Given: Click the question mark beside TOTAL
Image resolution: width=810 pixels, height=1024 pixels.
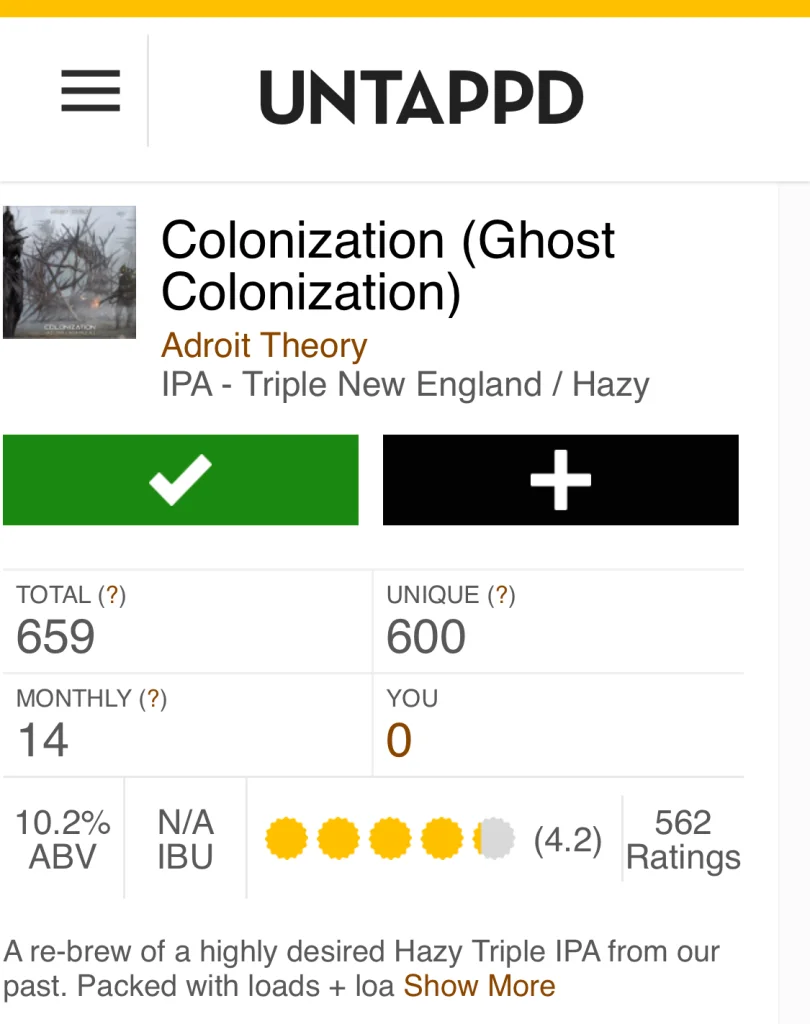Looking at the screenshot, I should coord(112,596).
